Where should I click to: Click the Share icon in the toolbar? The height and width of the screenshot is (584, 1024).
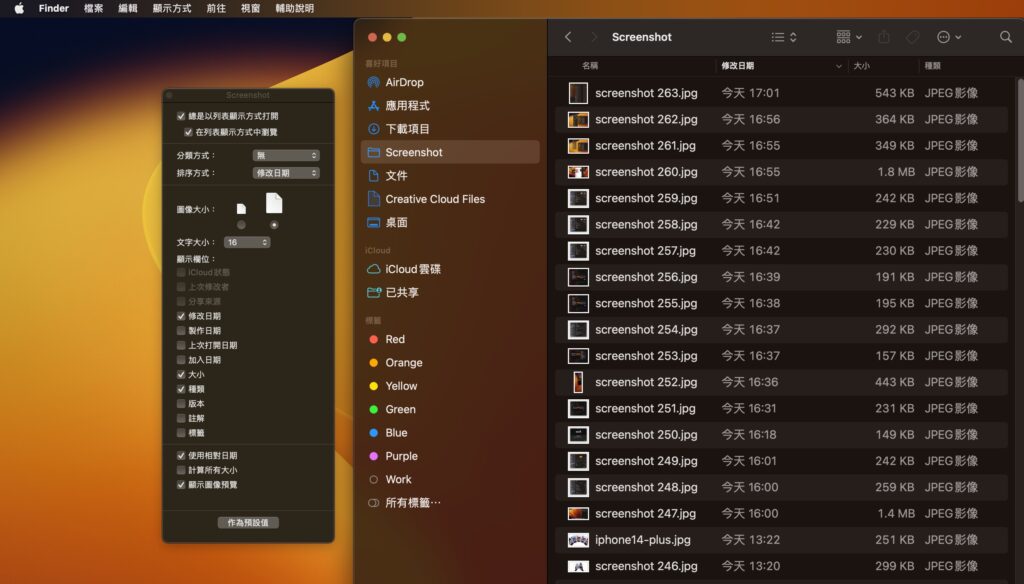pyautogui.click(x=884, y=37)
